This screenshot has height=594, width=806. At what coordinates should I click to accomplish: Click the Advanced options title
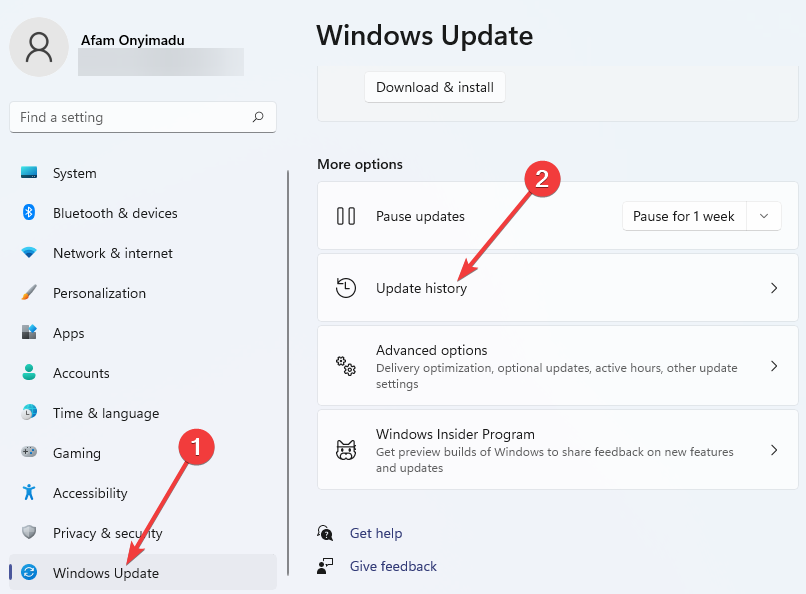click(x=431, y=350)
